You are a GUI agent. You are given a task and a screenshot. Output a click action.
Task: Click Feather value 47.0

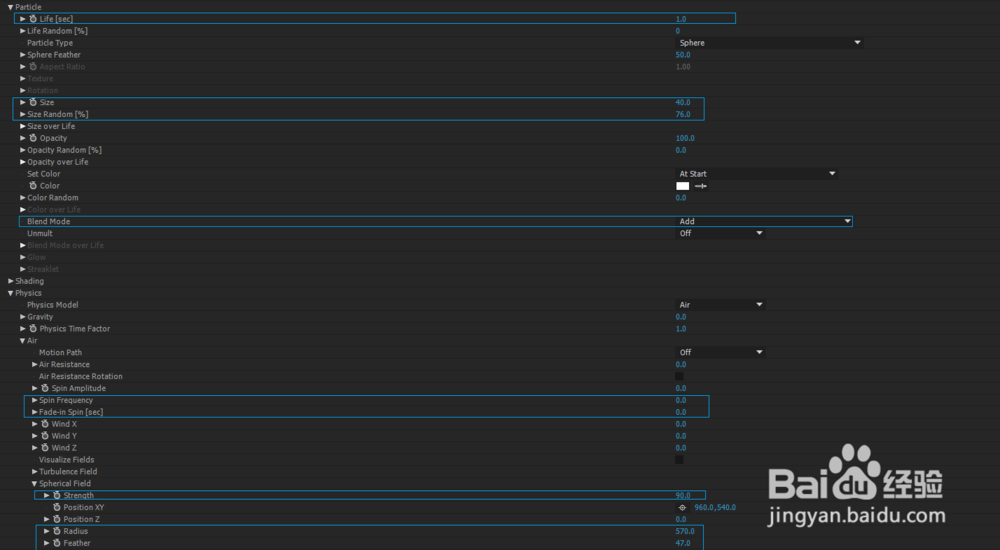(683, 543)
